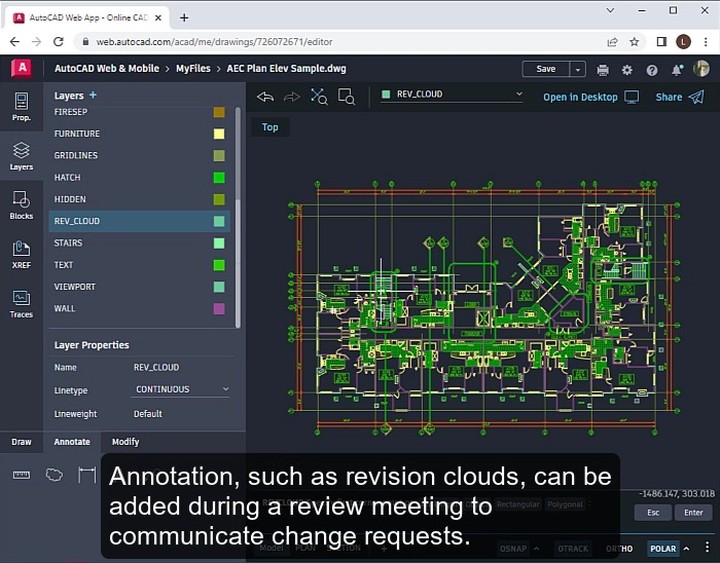Toggle OSNAP mode

(x=513, y=548)
